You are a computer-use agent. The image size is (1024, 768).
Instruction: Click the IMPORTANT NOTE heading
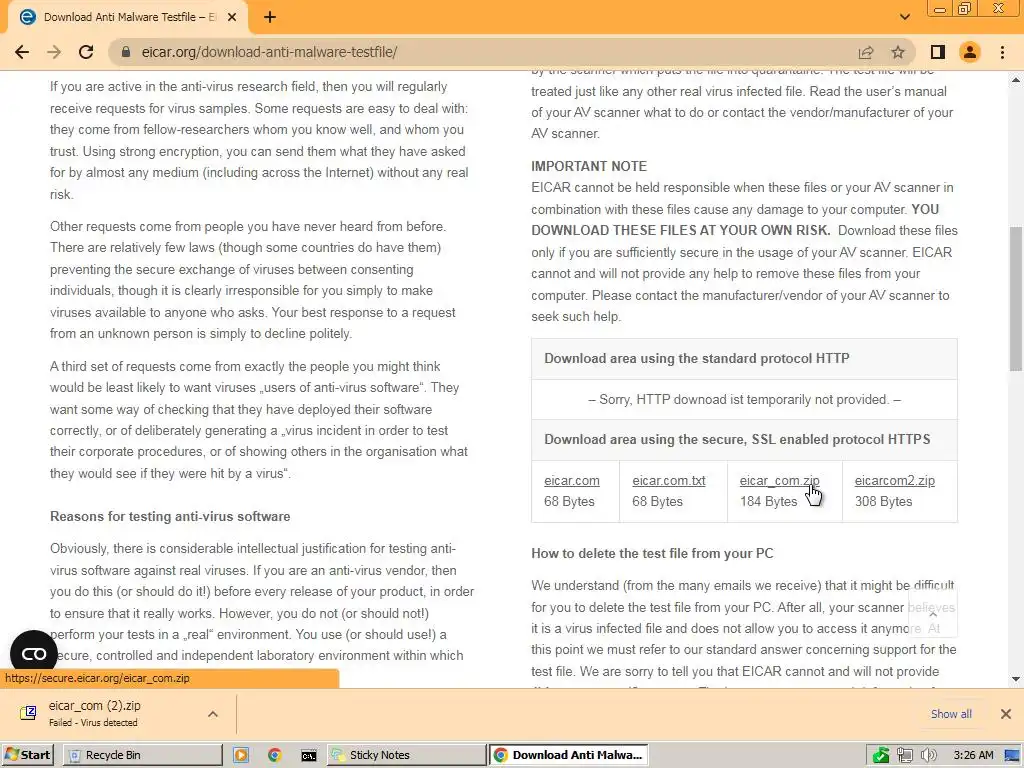tap(588, 166)
